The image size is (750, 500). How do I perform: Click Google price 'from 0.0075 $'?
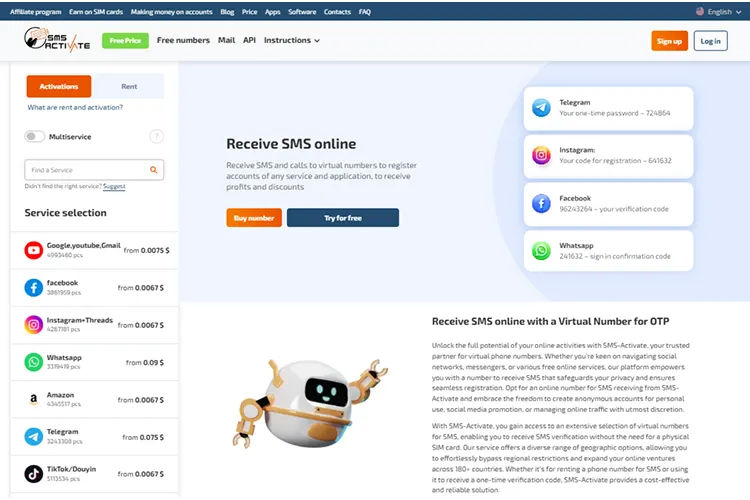pos(146,250)
